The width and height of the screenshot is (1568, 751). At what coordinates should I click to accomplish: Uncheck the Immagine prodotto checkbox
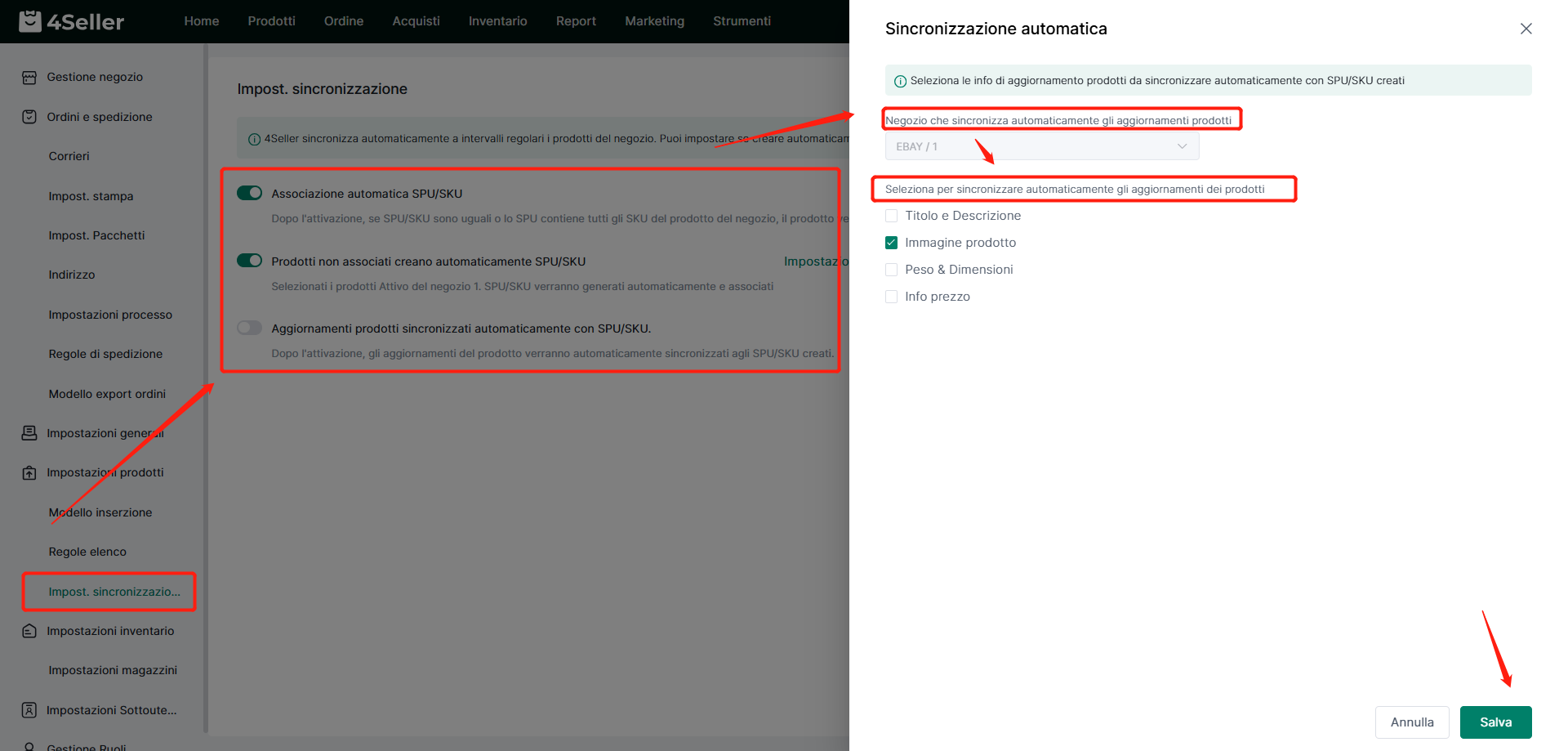click(x=892, y=243)
